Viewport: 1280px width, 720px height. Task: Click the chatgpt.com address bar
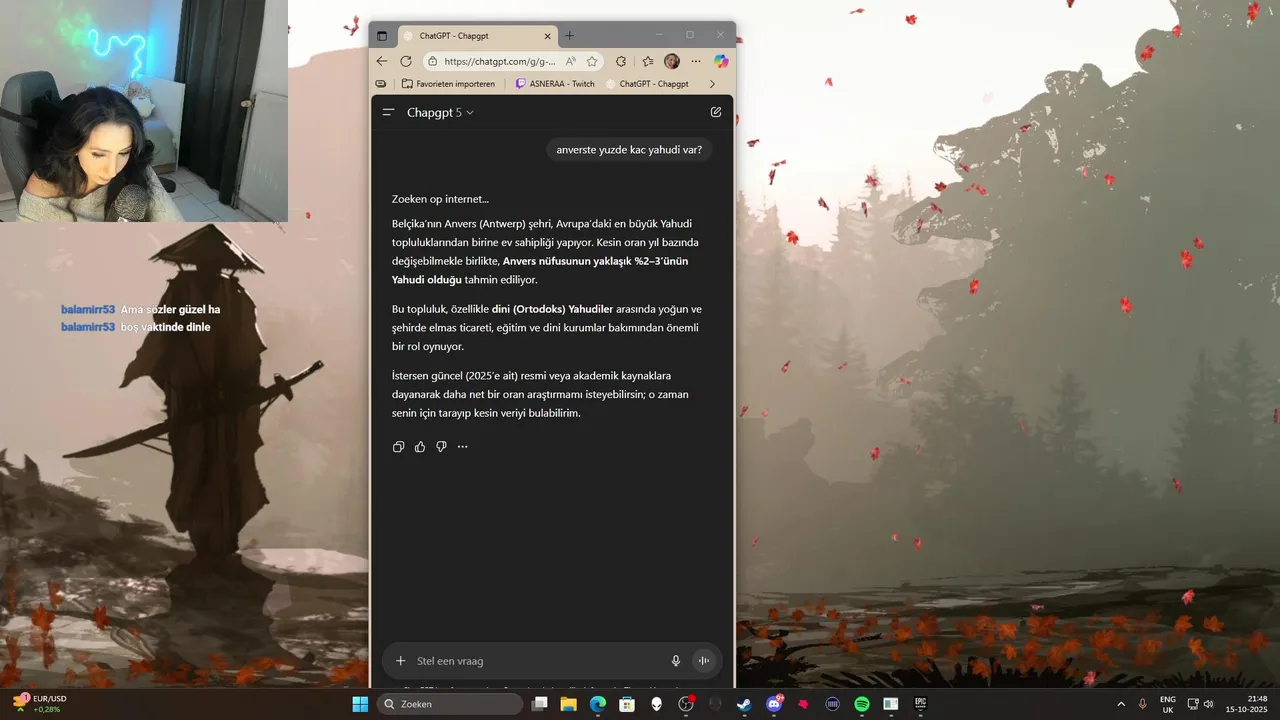click(x=500, y=61)
